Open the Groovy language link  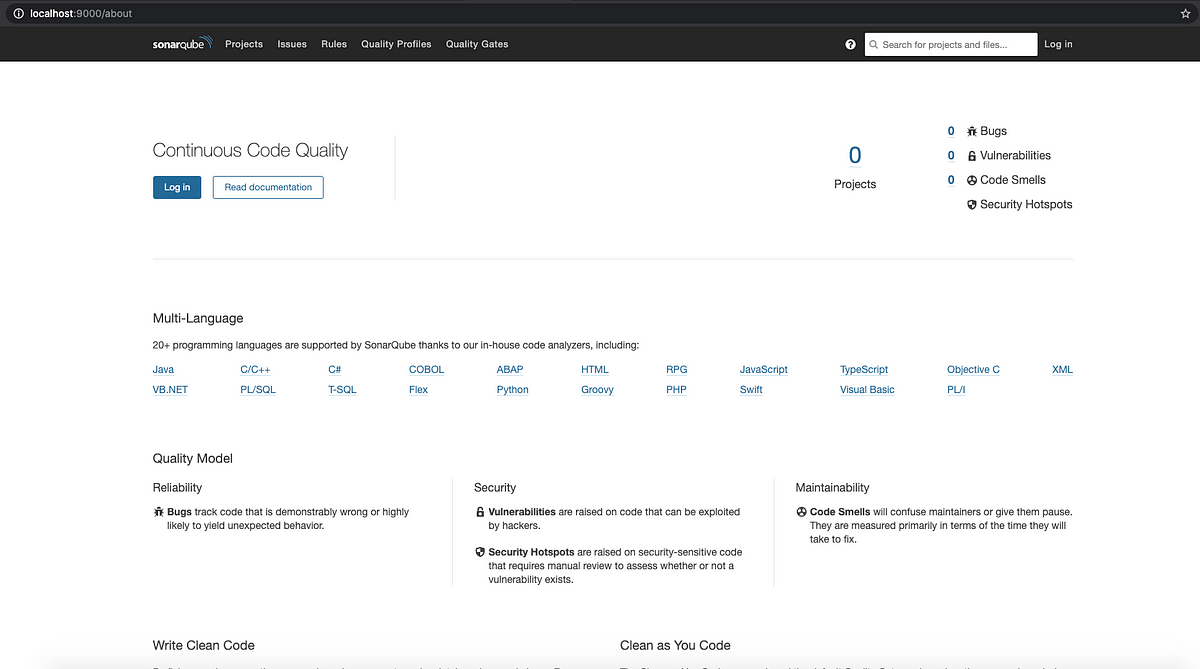pyautogui.click(x=597, y=390)
